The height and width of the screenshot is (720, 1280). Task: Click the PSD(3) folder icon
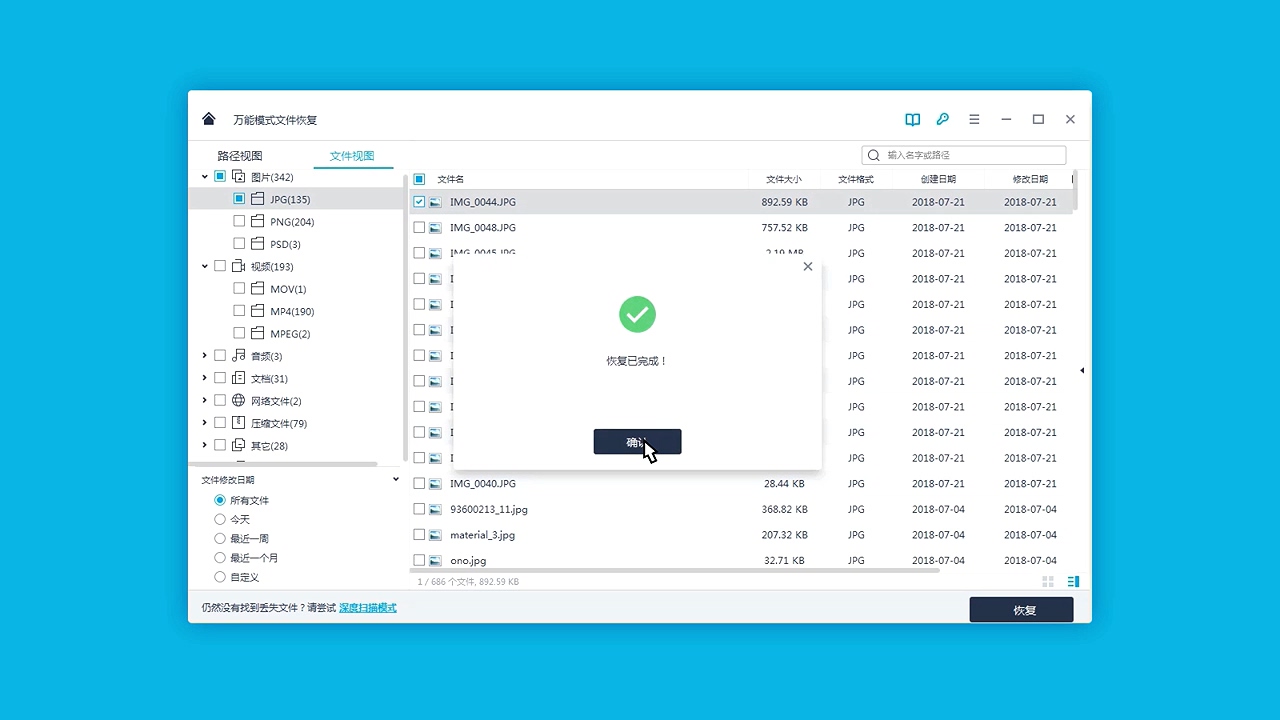point(258,243)
